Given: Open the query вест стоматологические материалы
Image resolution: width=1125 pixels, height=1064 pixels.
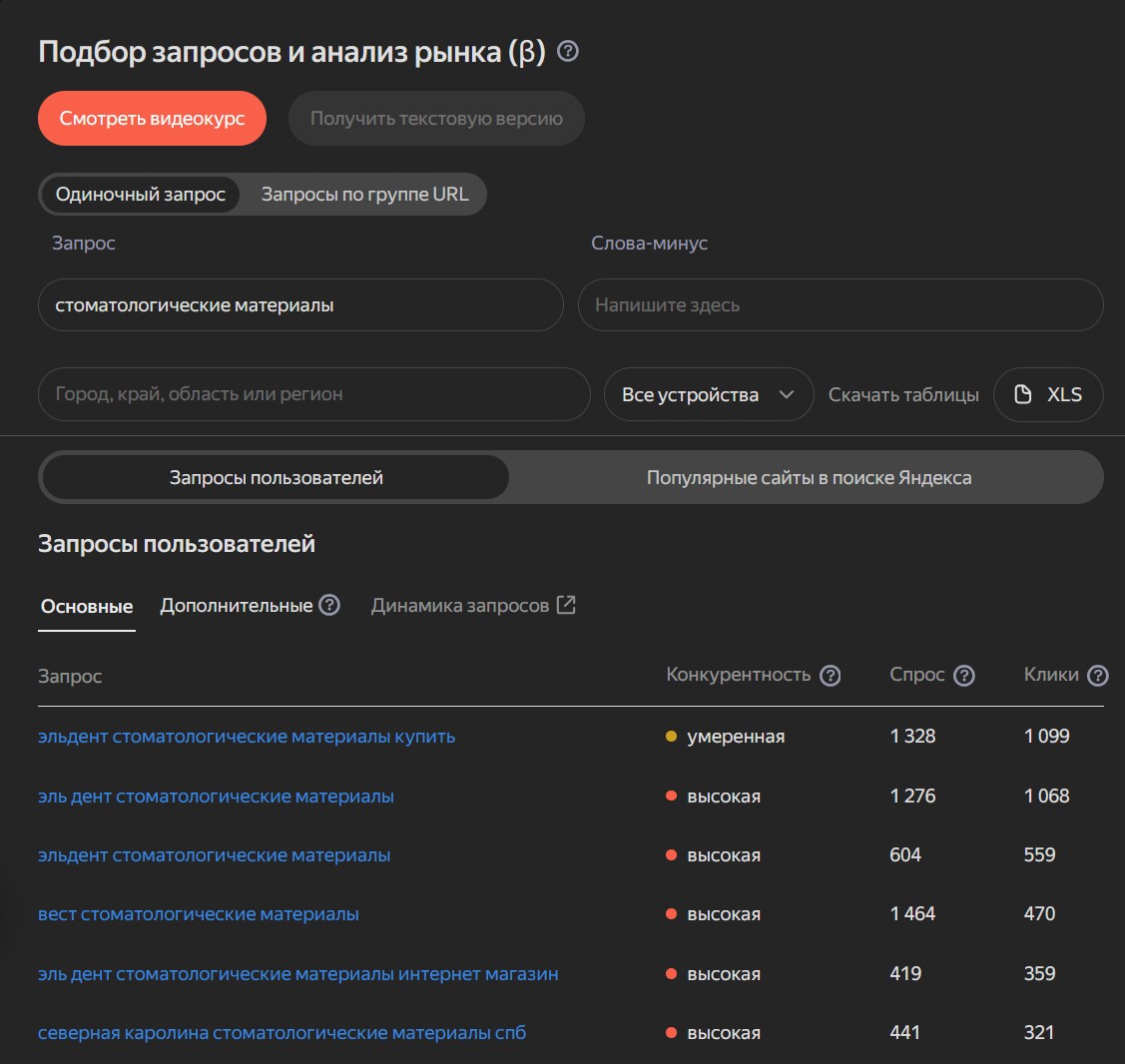Looking at the screenshot, I should pos(197,913).
